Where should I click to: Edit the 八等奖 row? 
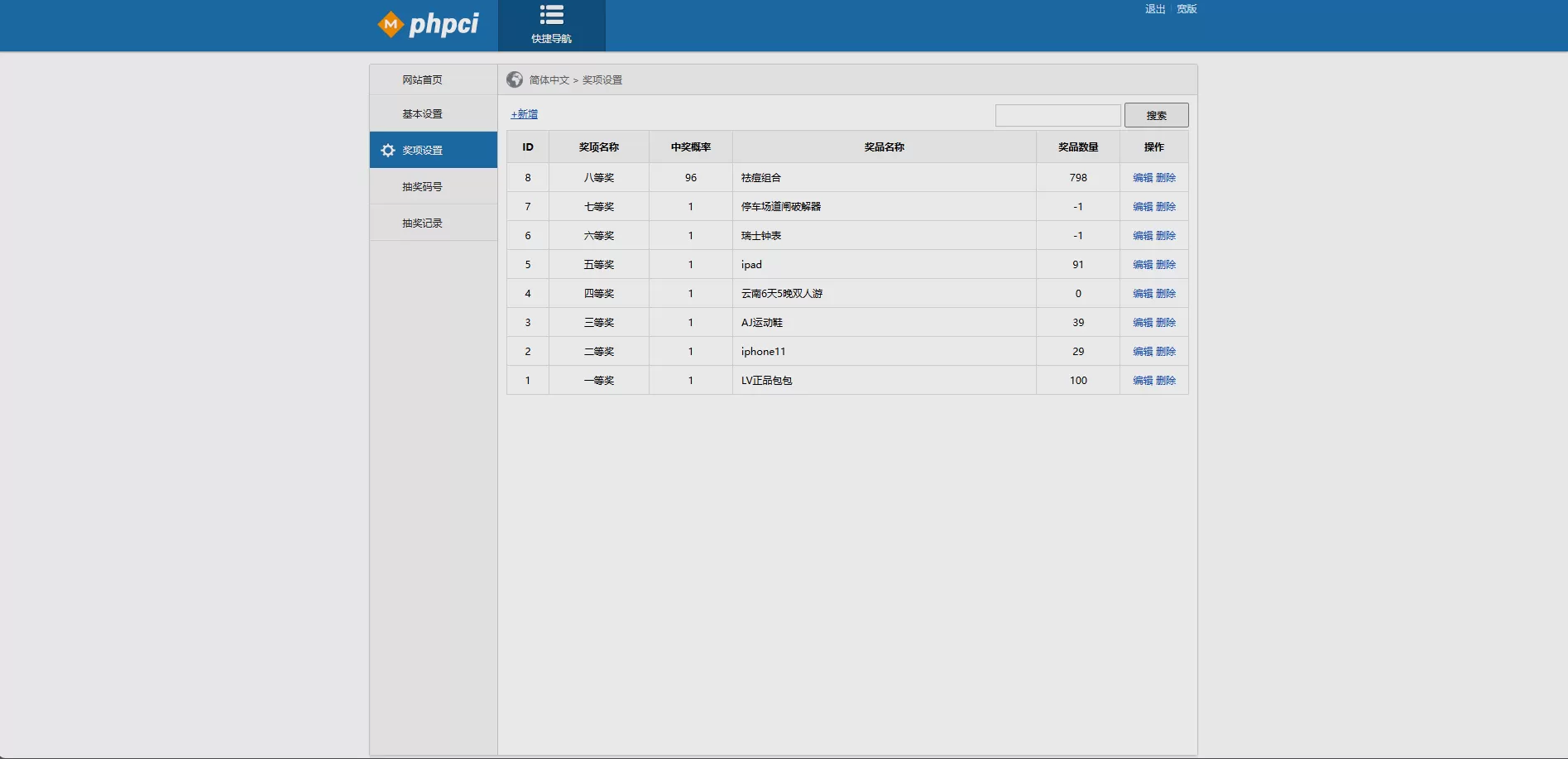(1143, 178)
